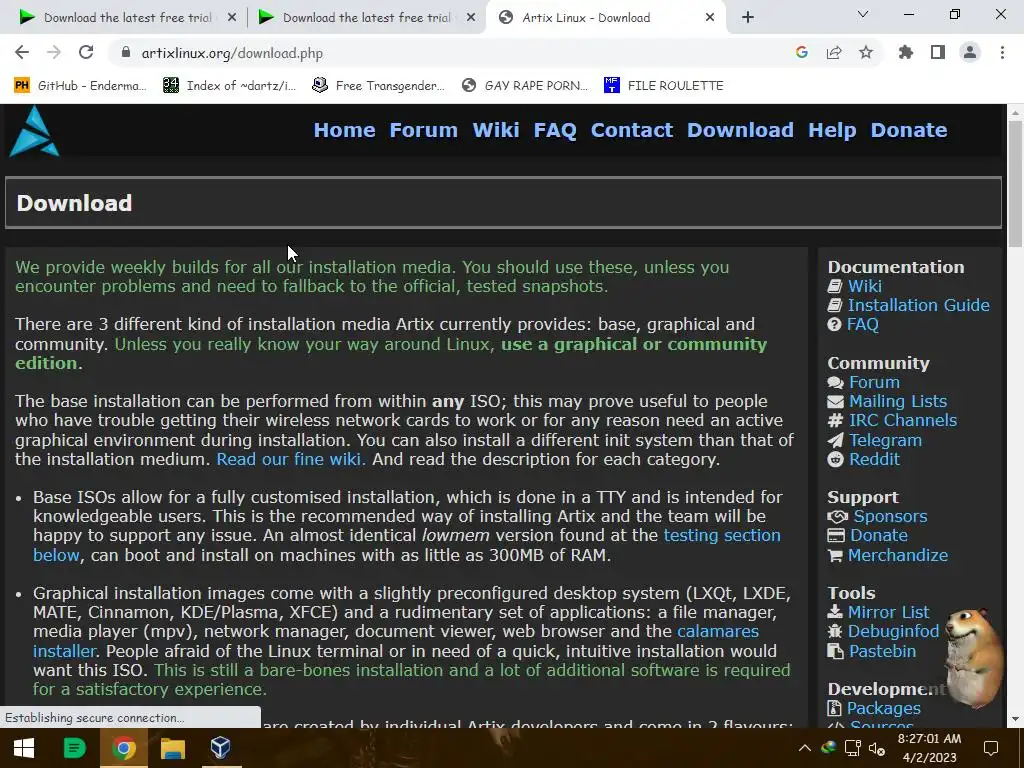Open new tab with plus button

[x=748, y=18]
